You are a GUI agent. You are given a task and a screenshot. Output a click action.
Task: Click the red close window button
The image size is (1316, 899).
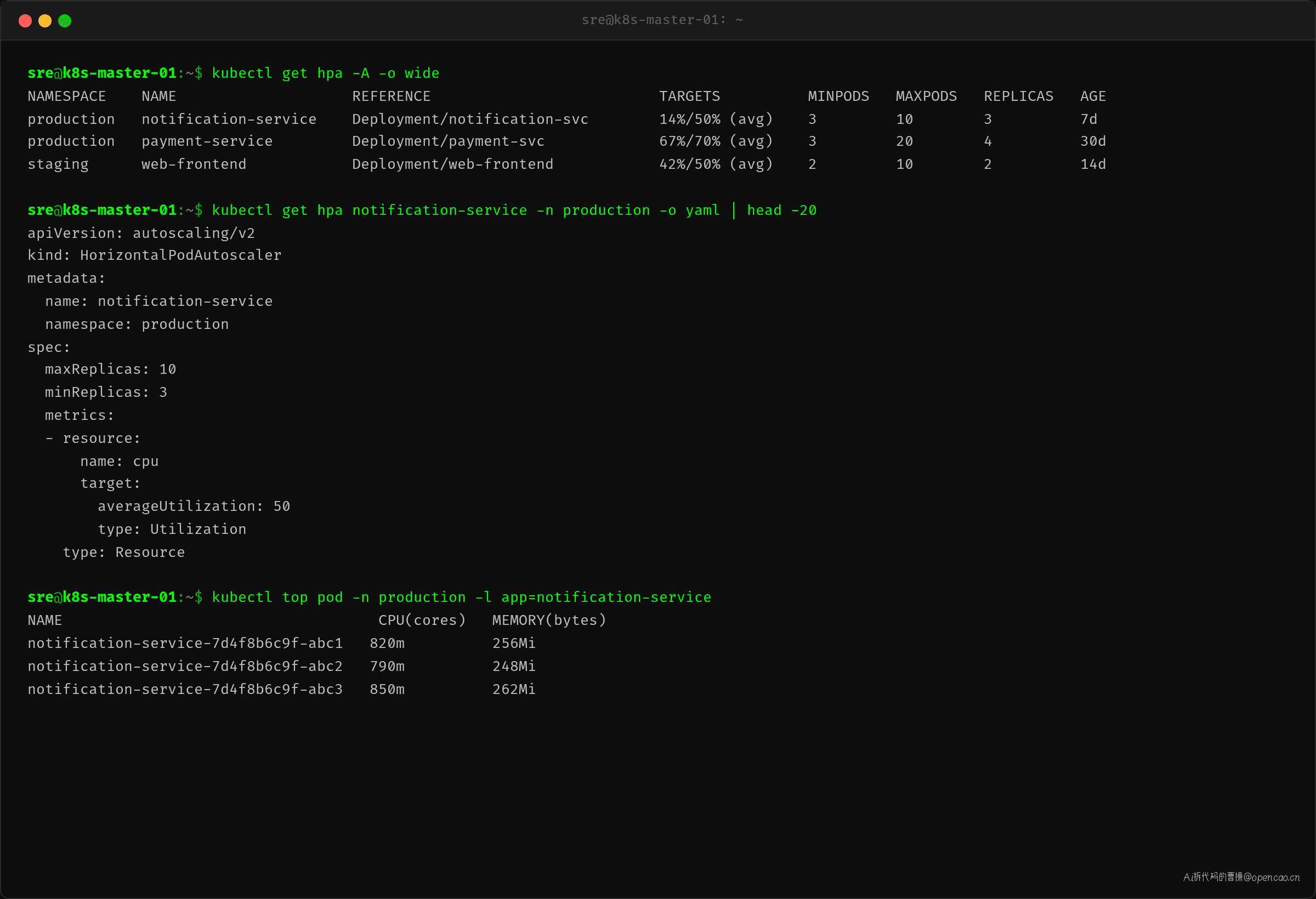pyautogui.click(x=25, y=21)
